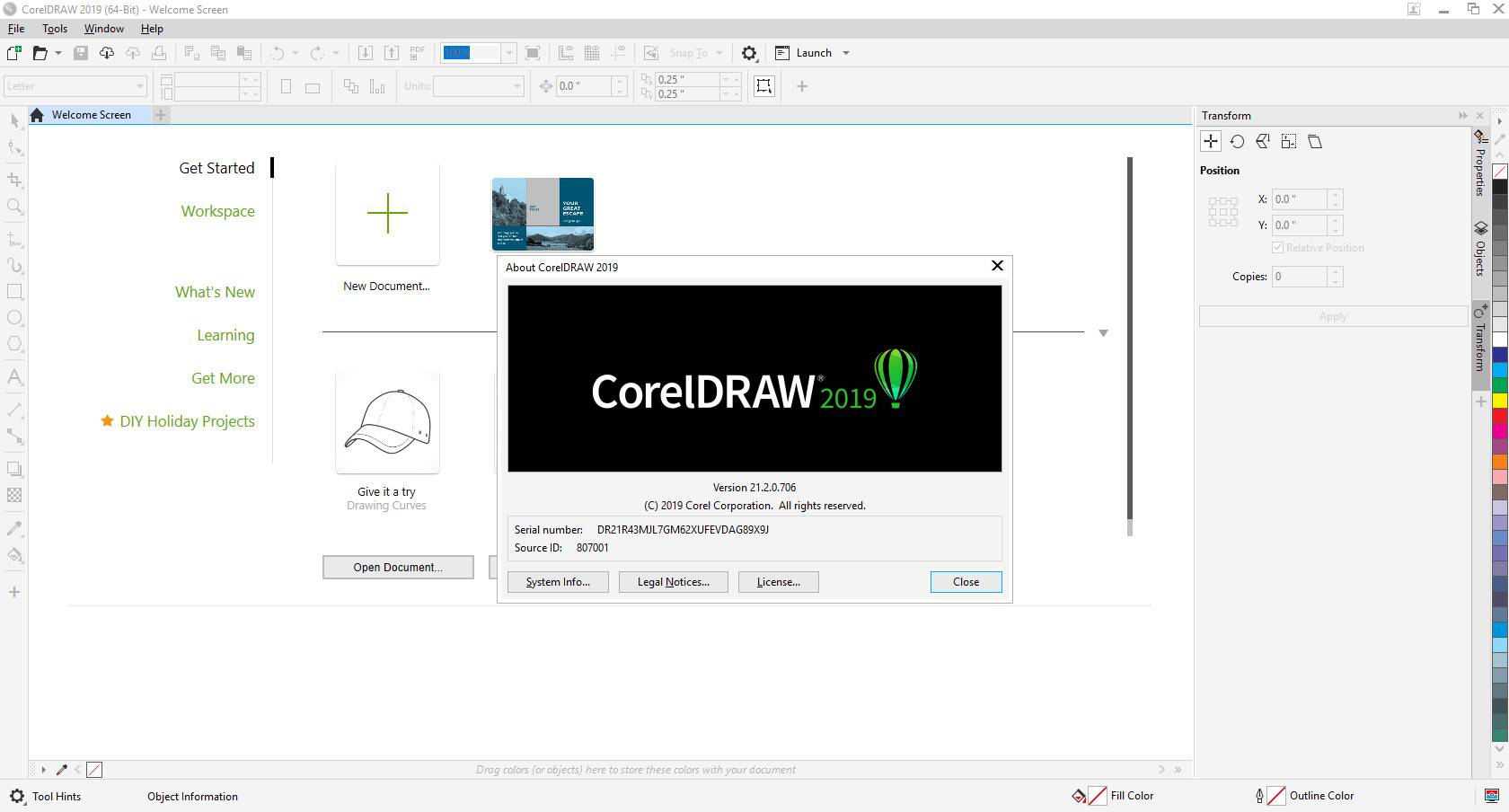1509x812 pixels.
Task: Open the Window menu
Action: 104,29
